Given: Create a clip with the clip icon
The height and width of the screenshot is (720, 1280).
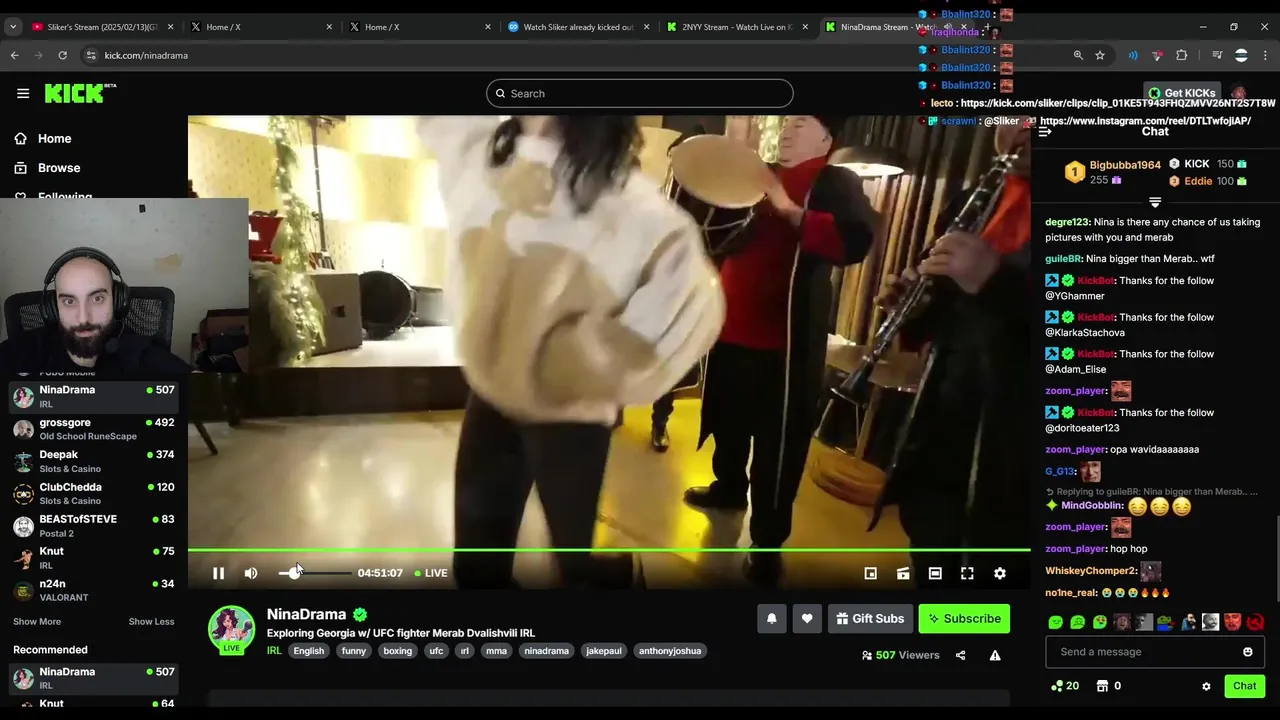Looking at the screenshot, I should pos(903,573).
